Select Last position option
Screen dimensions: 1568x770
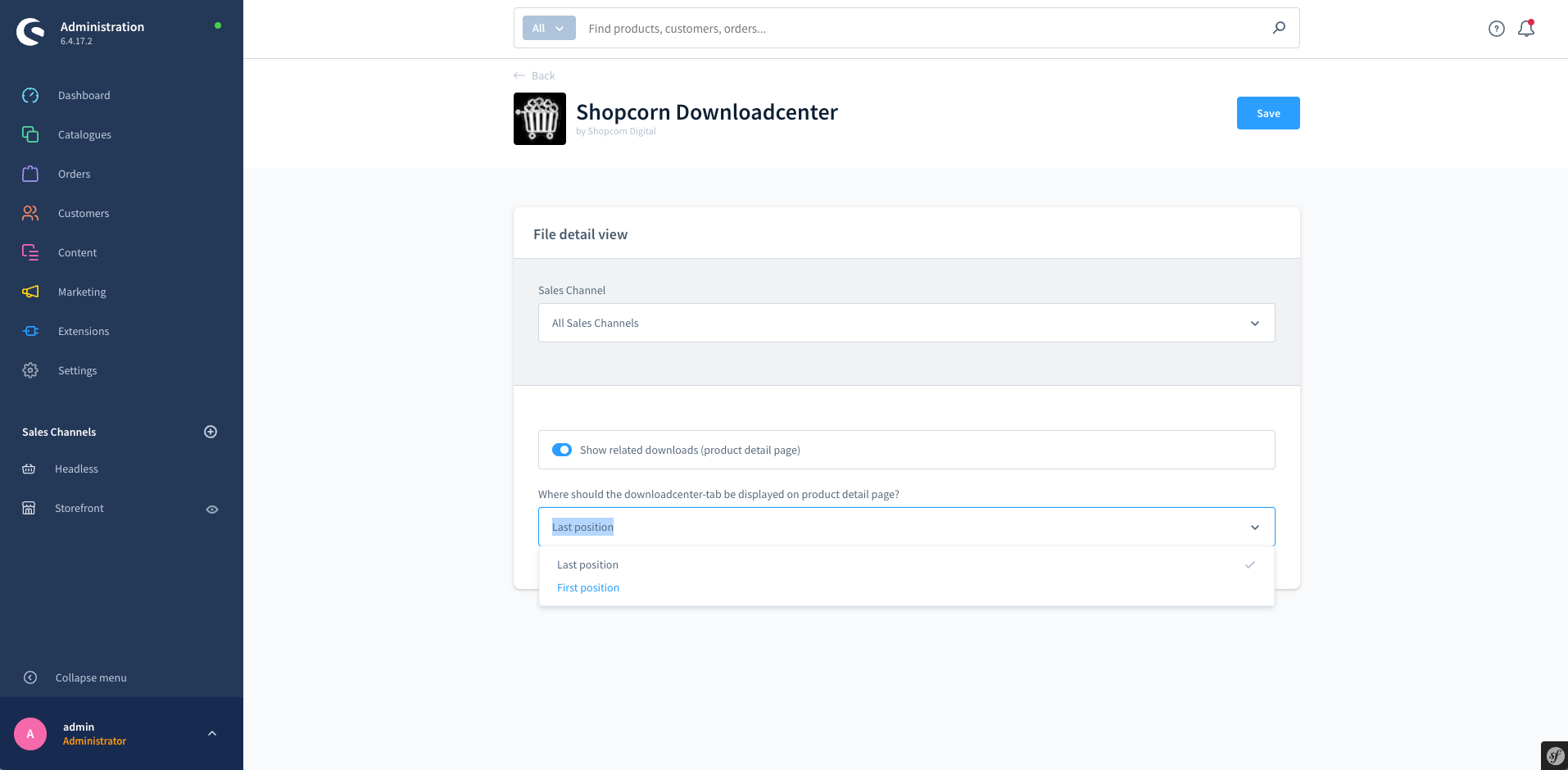click(907, 564)
